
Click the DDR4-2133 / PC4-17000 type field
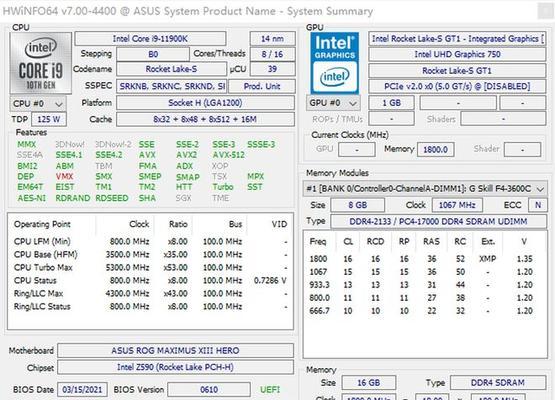(x=438, y=222)
